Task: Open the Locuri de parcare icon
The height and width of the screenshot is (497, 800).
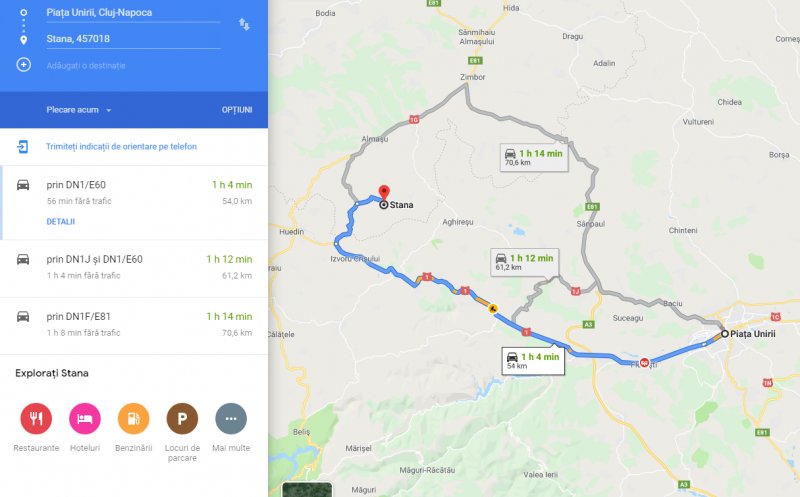Action: 182,418
